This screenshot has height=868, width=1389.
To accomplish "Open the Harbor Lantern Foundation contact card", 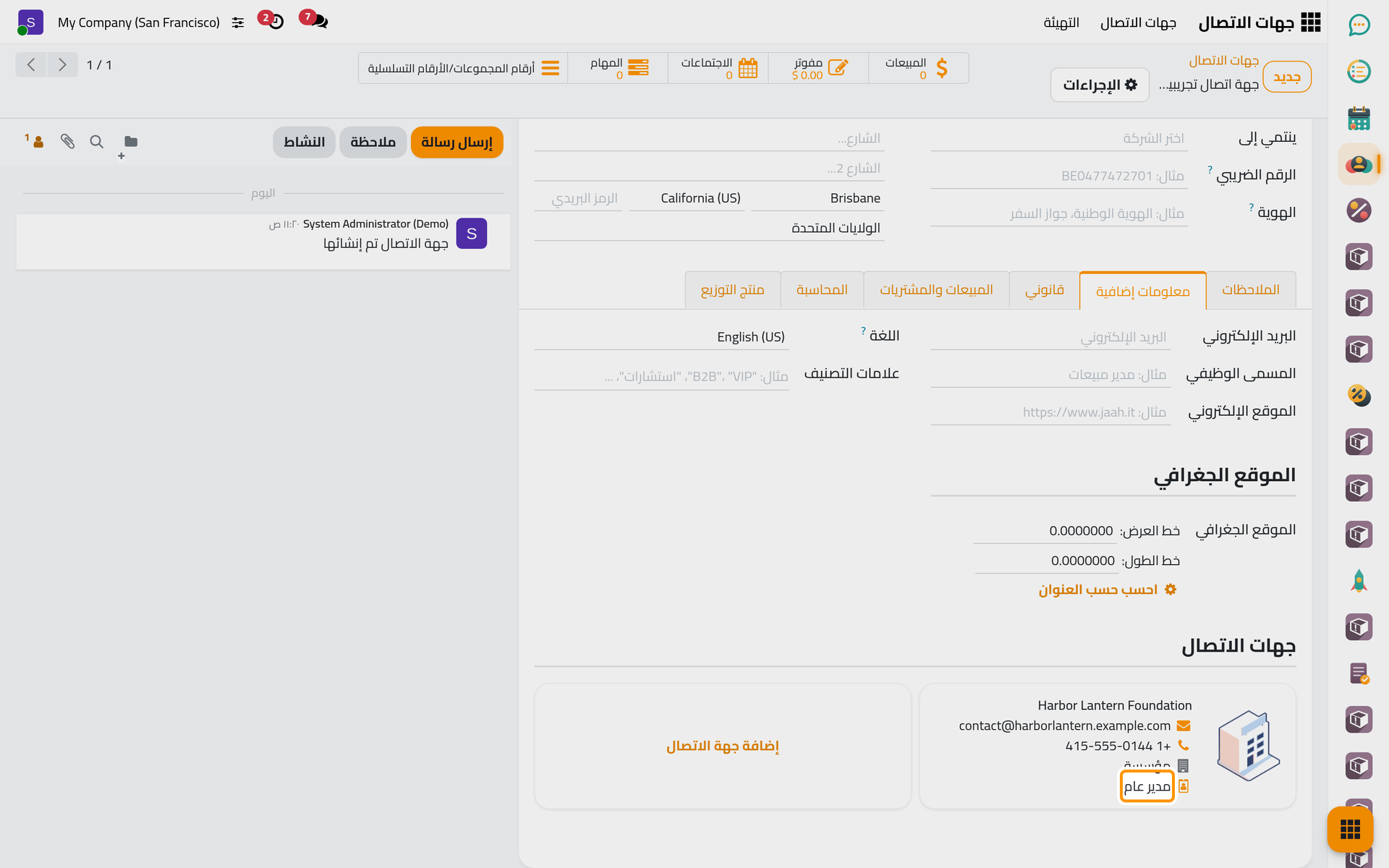I will (1107, 746).
